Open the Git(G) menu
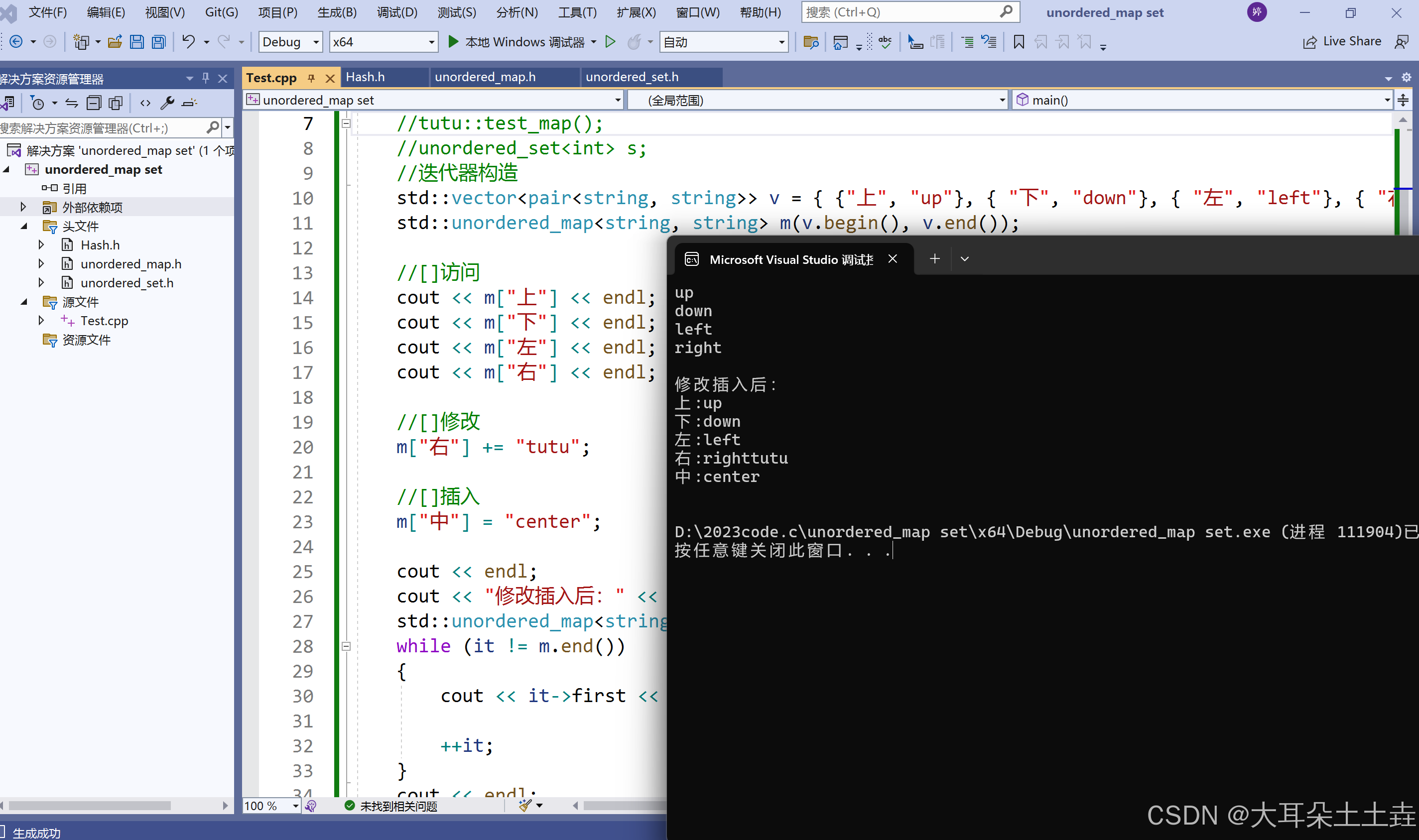This screenshot has width=1419, height=840. pos(221,12)
